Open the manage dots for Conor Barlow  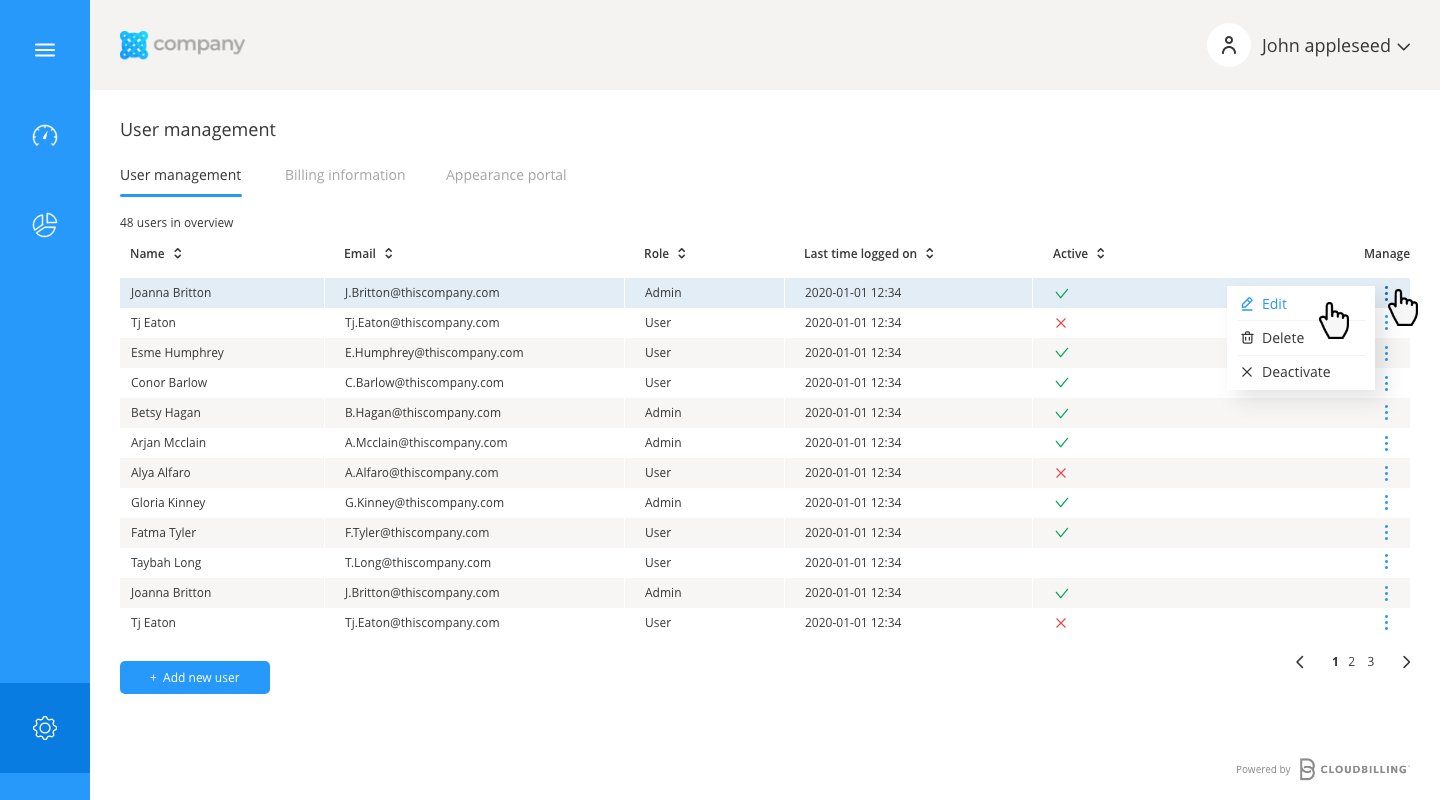(x=1386, y=383)
